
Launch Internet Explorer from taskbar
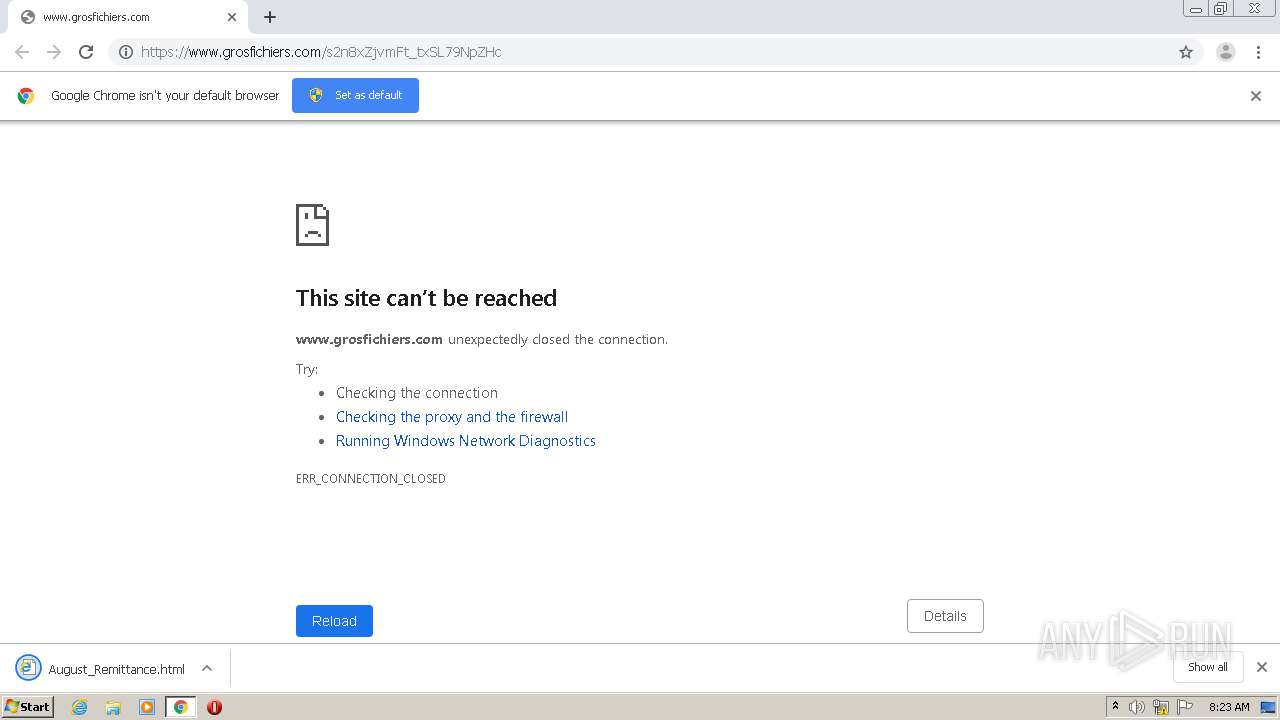pos(80,707)
